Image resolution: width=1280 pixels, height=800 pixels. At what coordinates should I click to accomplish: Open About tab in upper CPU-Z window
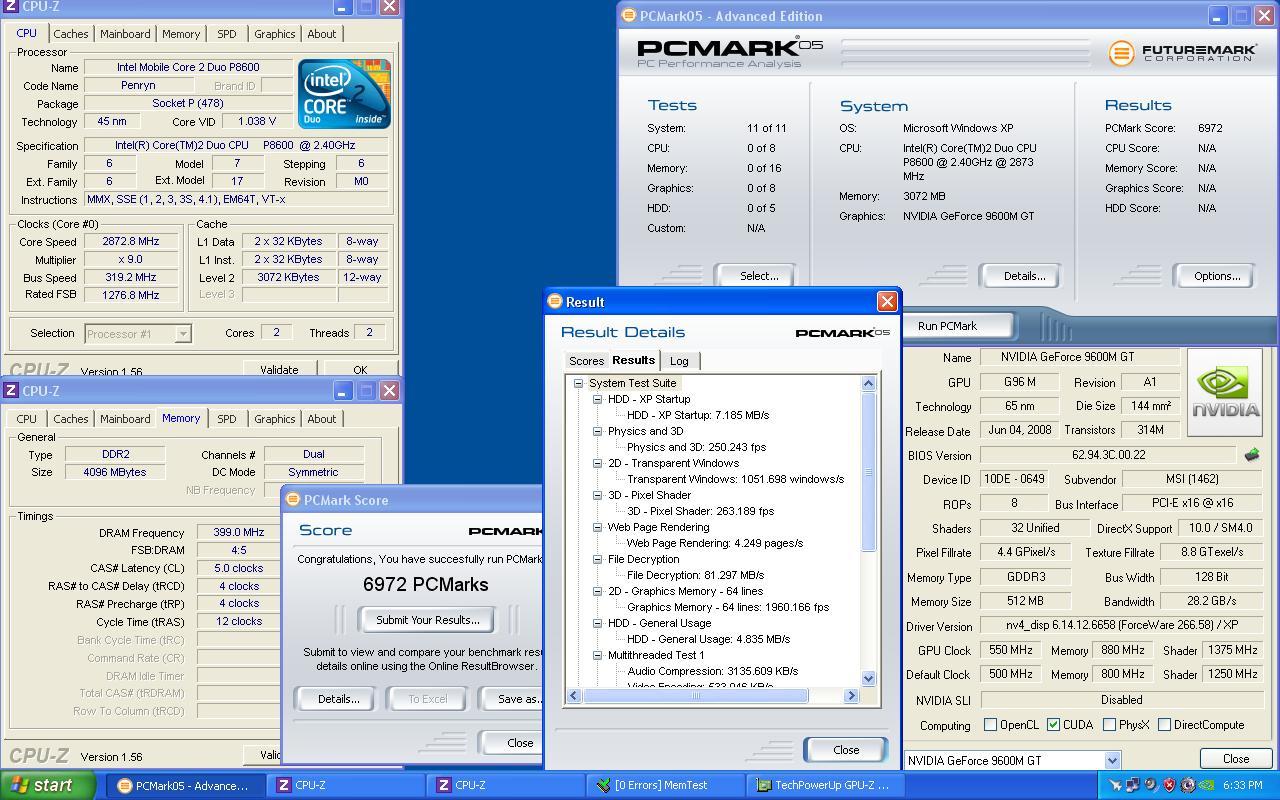321,34
